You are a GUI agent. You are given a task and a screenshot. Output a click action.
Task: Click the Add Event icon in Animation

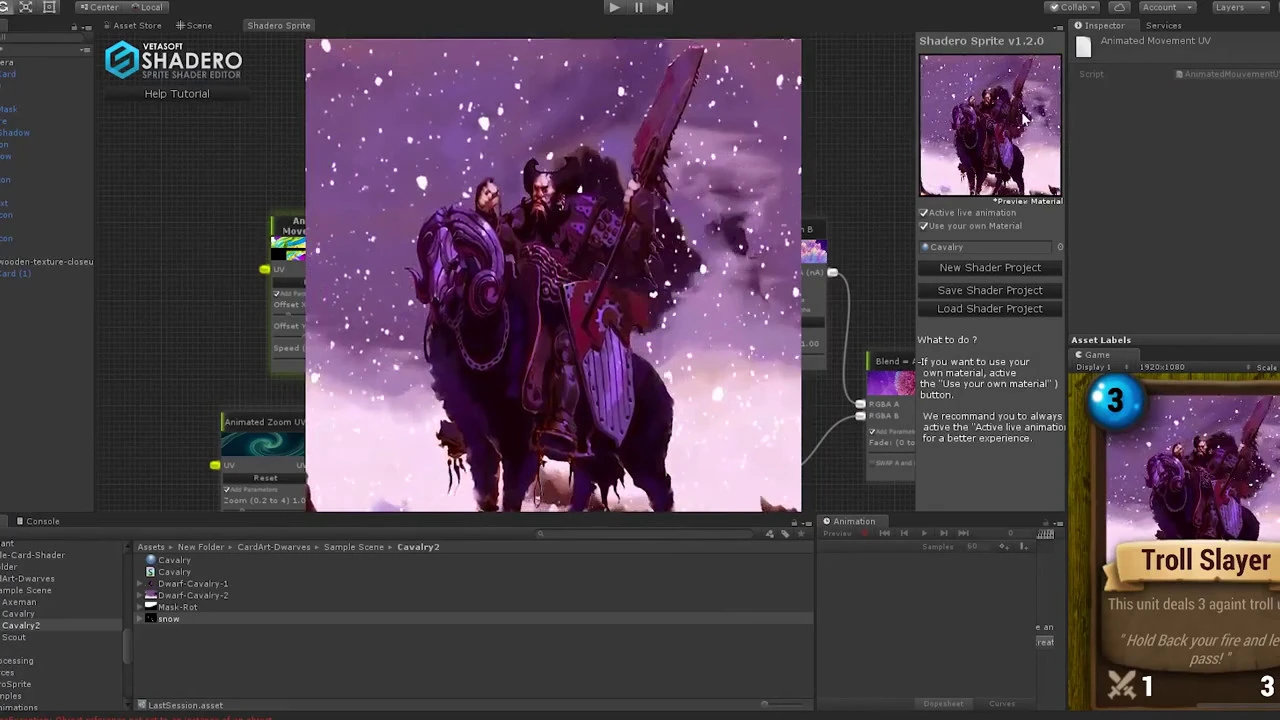point(1023,546)
